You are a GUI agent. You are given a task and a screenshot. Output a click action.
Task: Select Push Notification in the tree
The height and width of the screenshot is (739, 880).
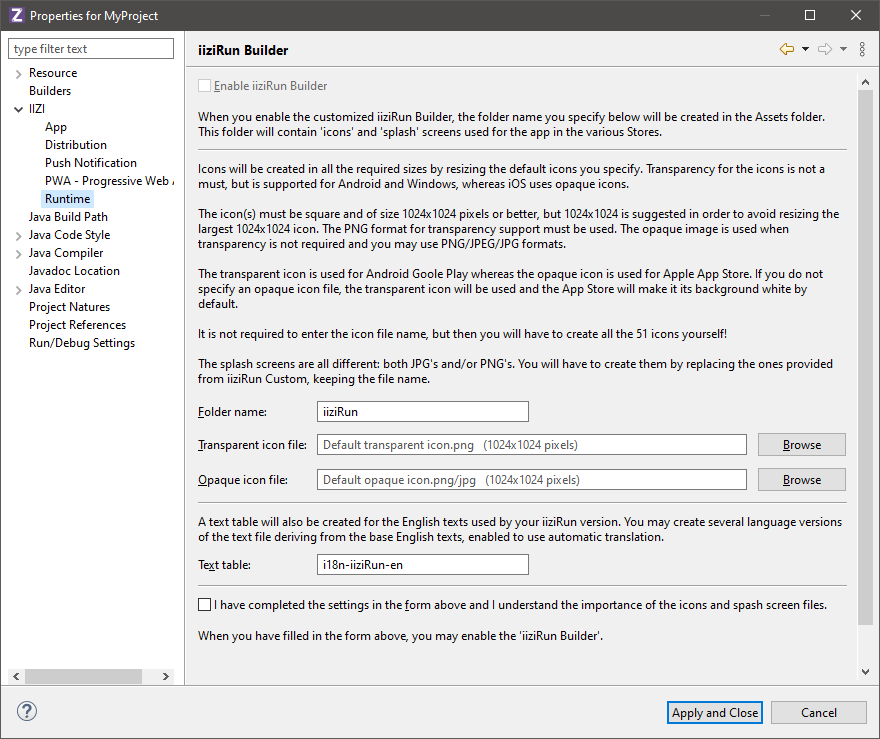click(91, 163)
